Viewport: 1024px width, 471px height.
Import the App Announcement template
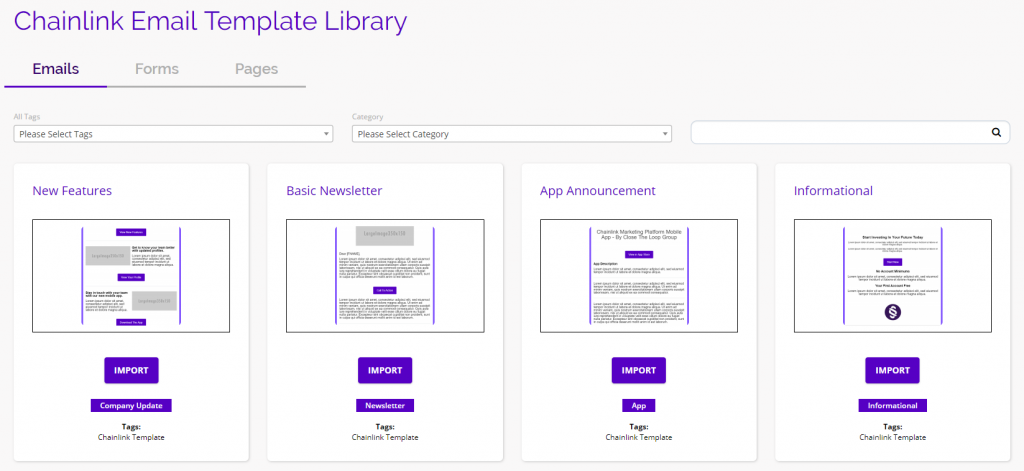point(639,370)
